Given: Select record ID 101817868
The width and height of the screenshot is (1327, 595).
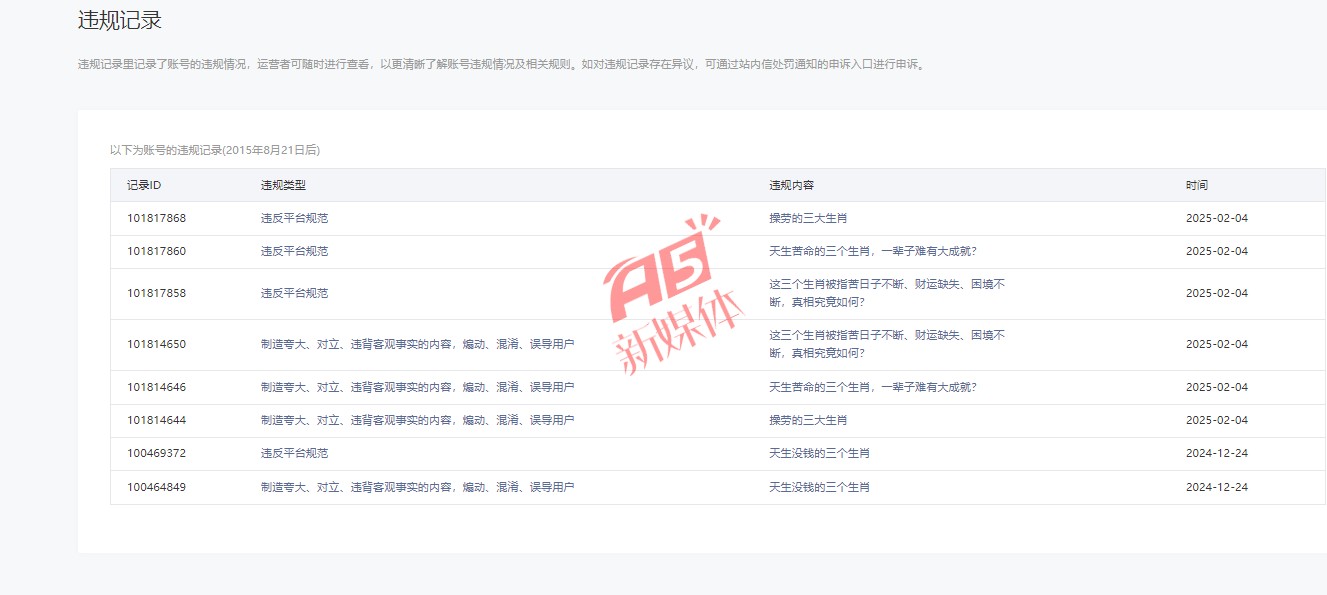Looking at the screenshot, I should coord(156,218).
